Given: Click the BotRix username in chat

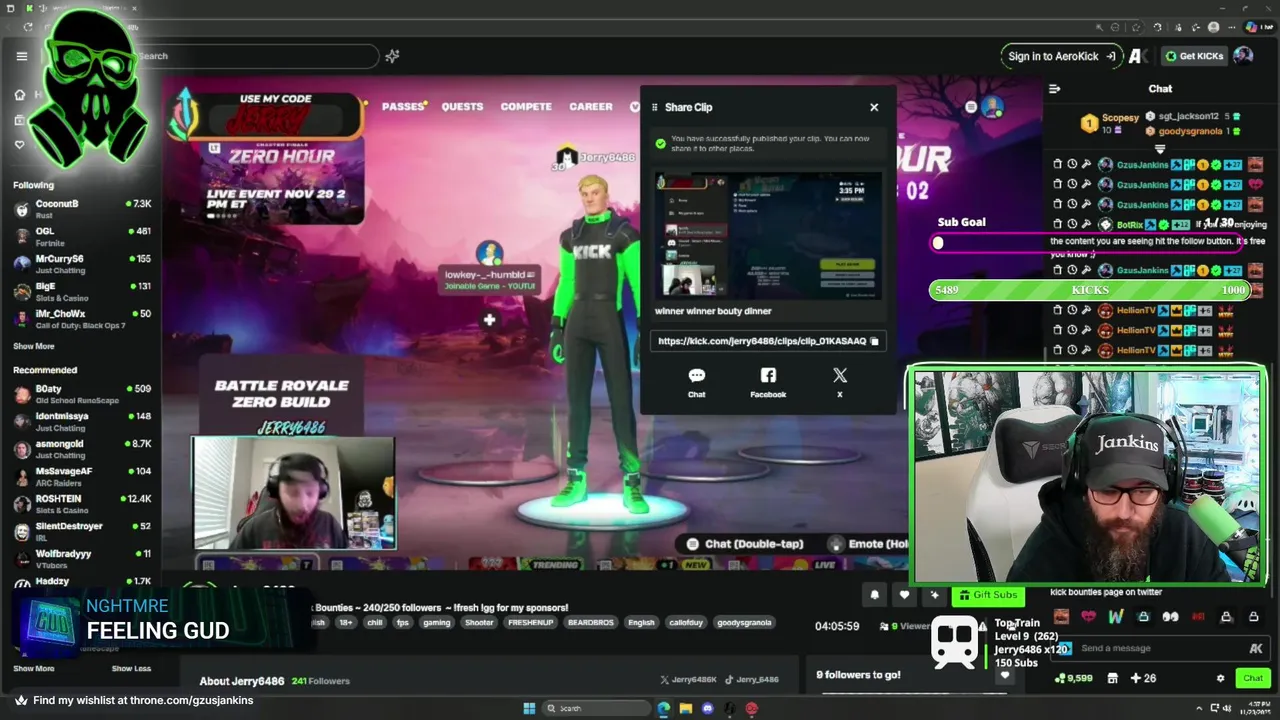Looking at the screenshot, I should [x=1130, y=225].
